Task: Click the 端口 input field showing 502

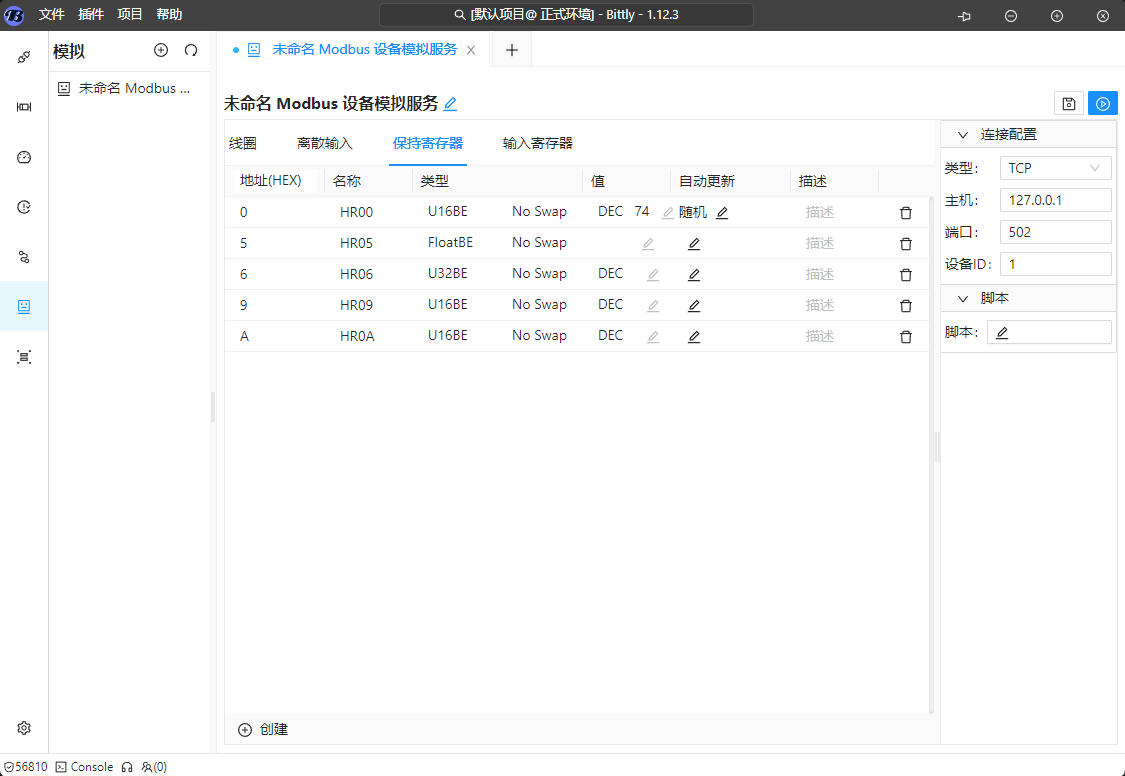Action: point(1055,232)
